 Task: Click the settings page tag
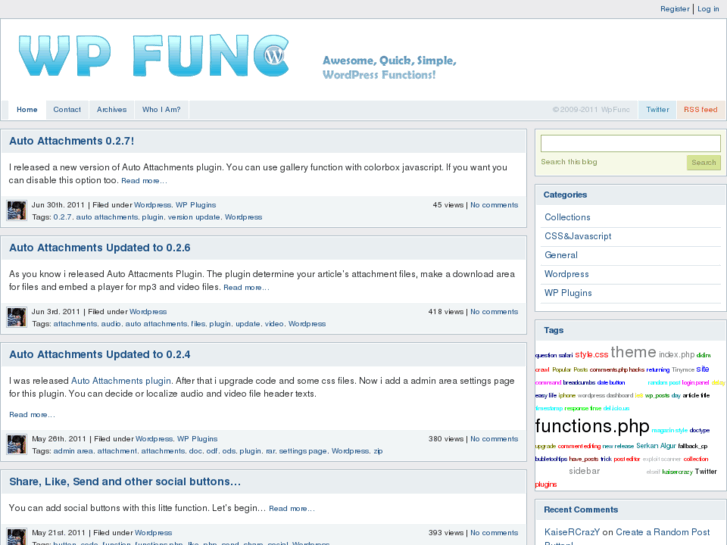coord(303,451)
